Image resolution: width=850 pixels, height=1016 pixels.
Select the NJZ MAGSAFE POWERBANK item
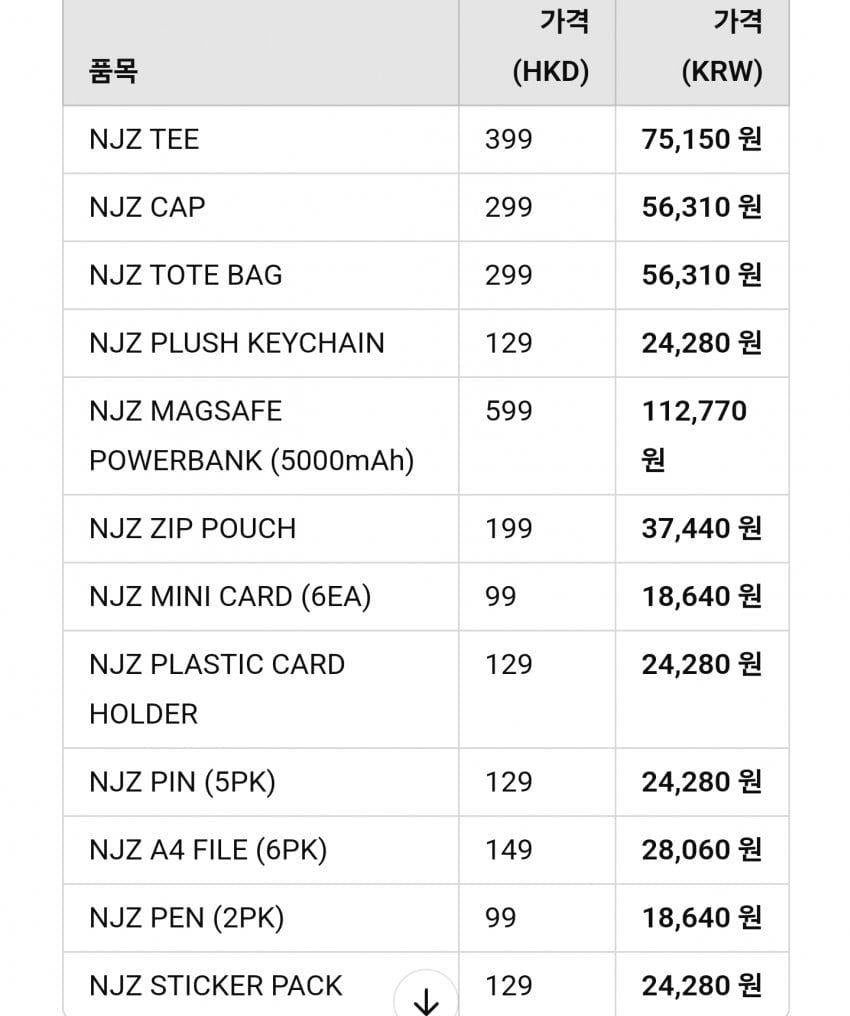click(x=251, y=436)
